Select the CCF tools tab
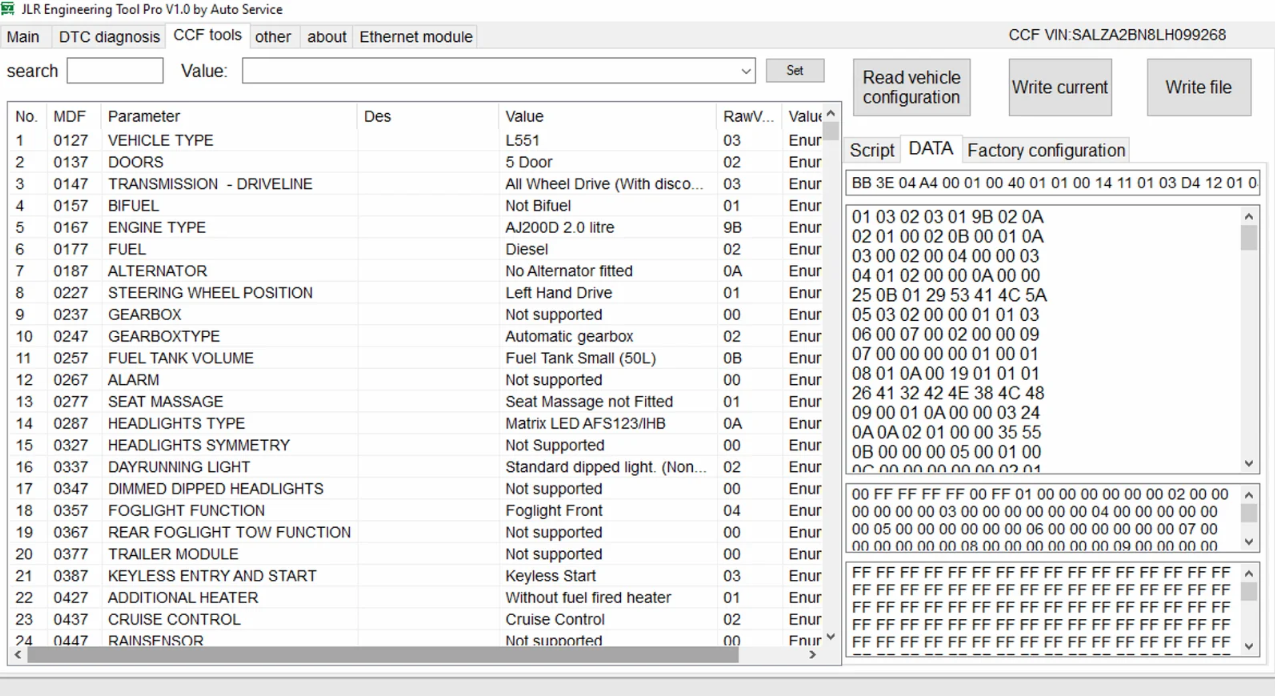The height and width of the screenshot is (696, 1275). point(207,35)
